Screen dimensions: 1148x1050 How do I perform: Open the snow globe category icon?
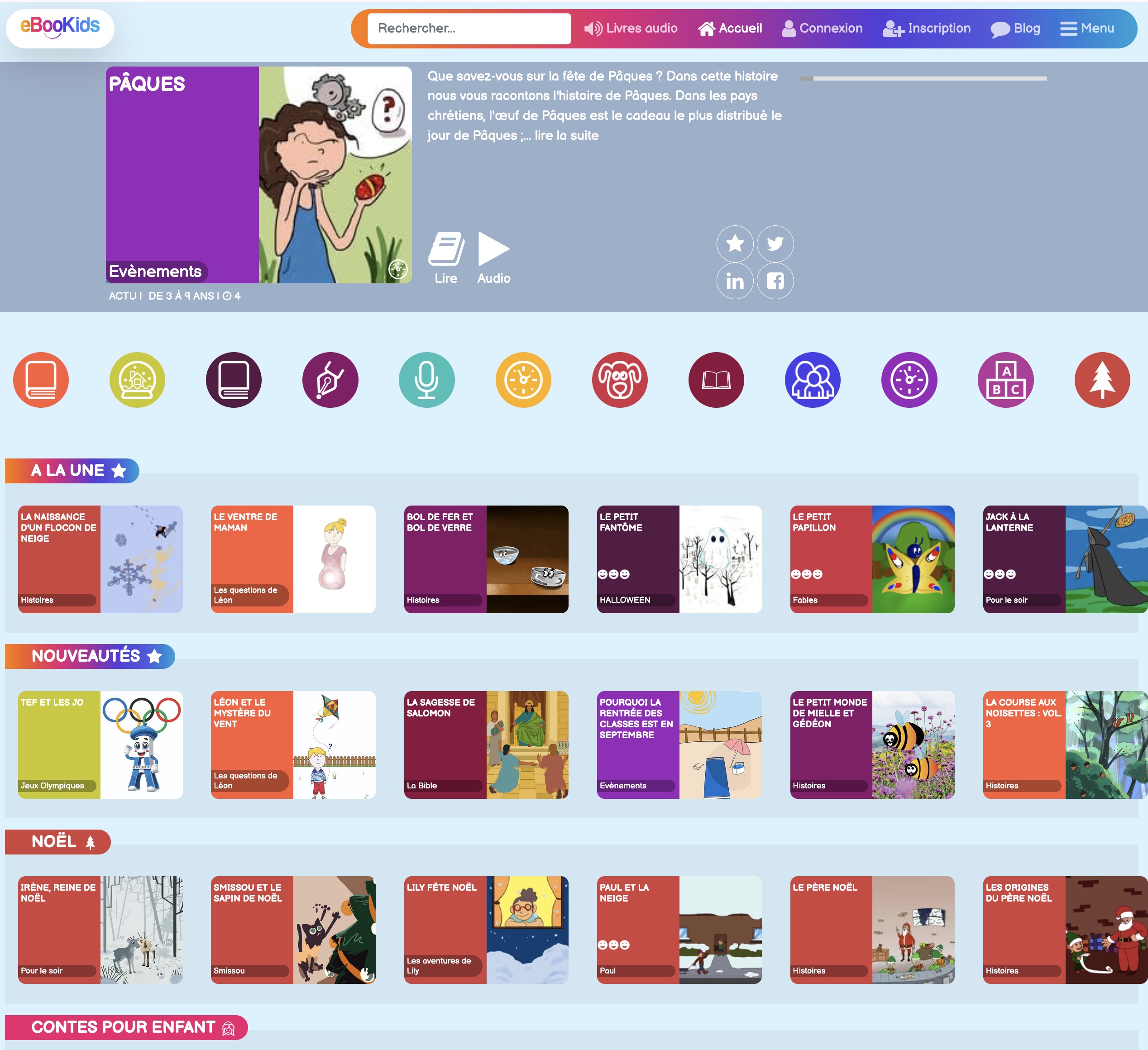pyautogui.click(x=137, y=380)
